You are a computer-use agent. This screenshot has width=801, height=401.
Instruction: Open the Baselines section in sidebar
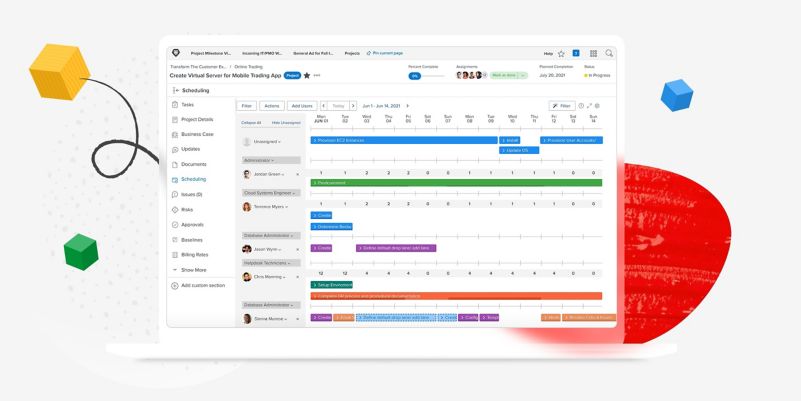[193, 239]
